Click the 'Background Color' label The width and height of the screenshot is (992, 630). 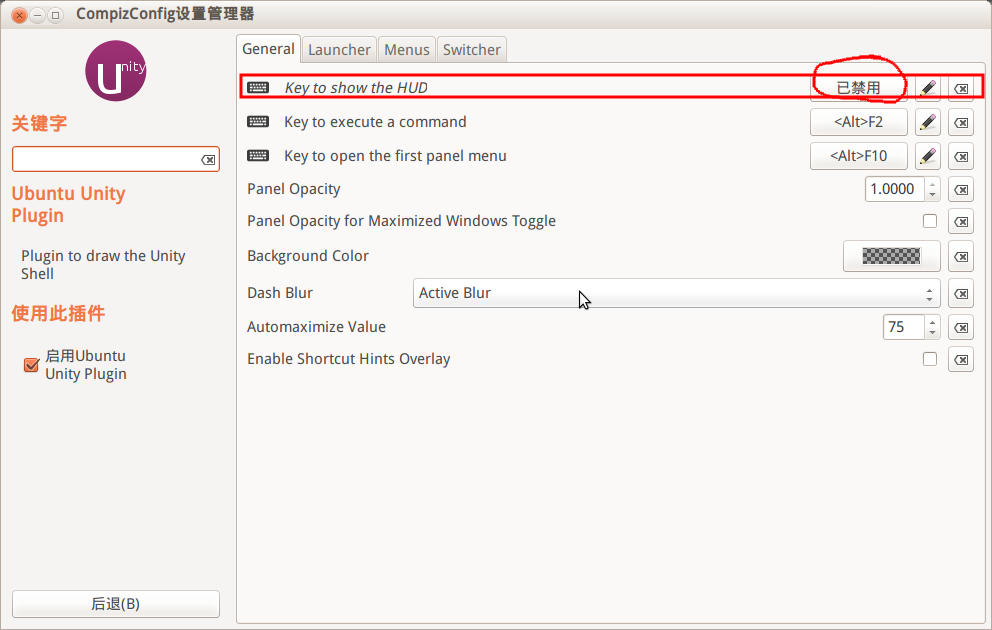307,256
